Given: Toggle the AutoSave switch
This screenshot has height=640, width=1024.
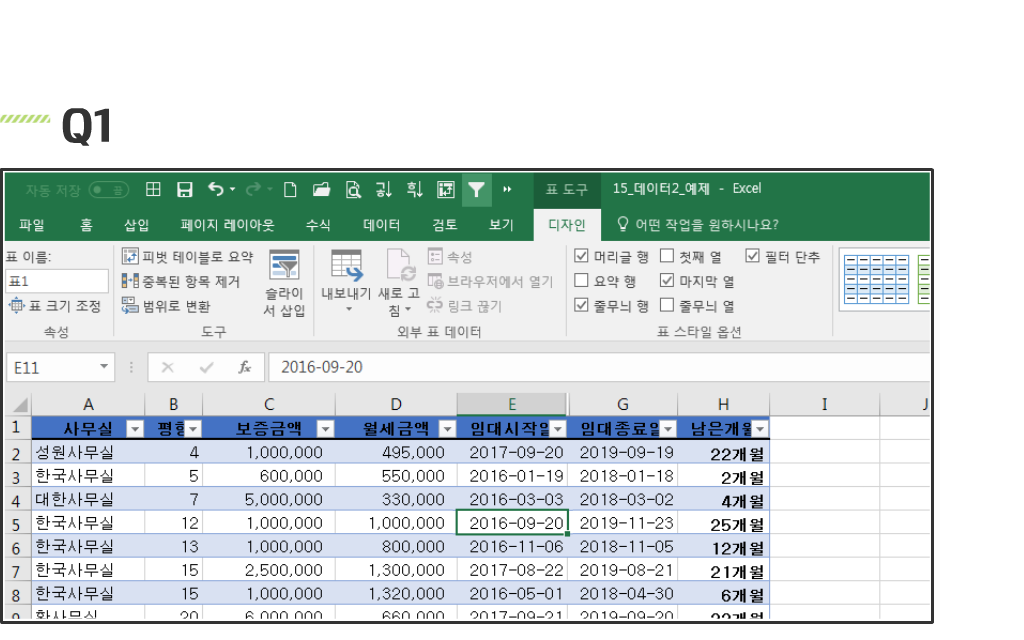Looking at the screenshot, I should [x=108, y=190].
